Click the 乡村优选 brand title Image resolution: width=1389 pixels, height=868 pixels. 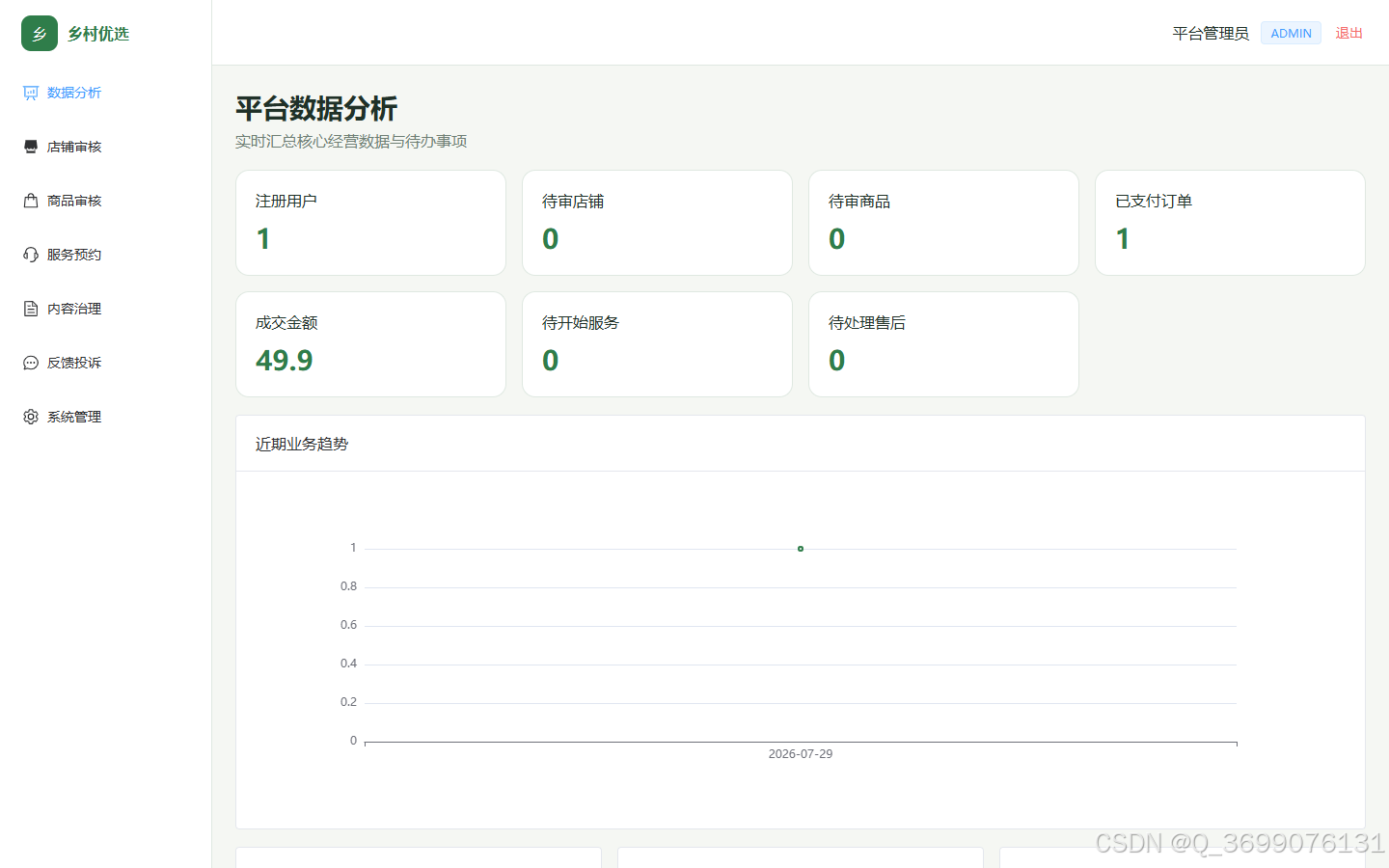pos(98,34)
